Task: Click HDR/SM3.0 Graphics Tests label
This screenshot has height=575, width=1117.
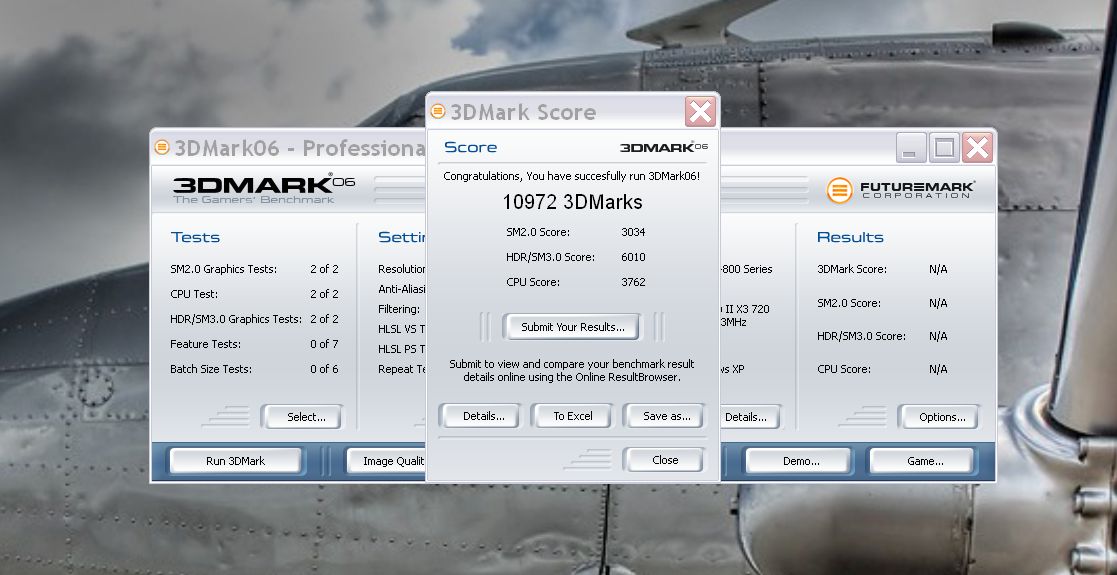Action: [236, 319]
